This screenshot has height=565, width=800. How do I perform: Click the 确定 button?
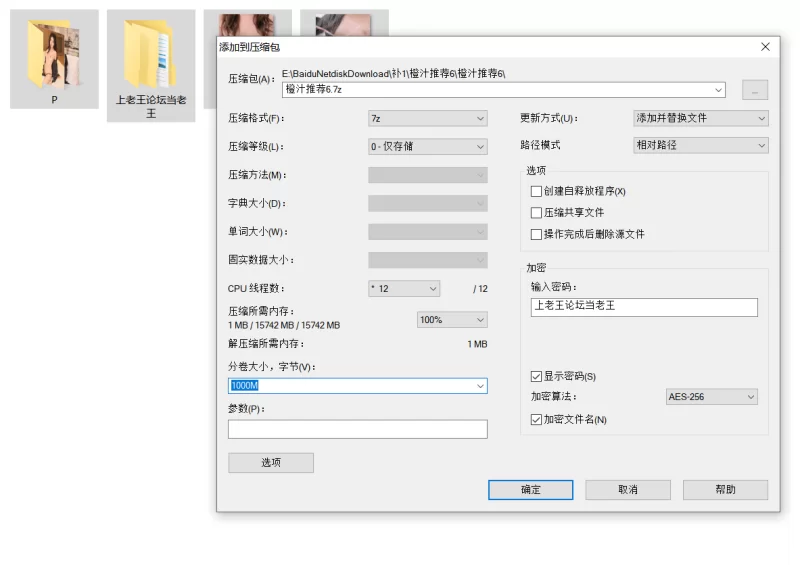click(x=531, y=490)
